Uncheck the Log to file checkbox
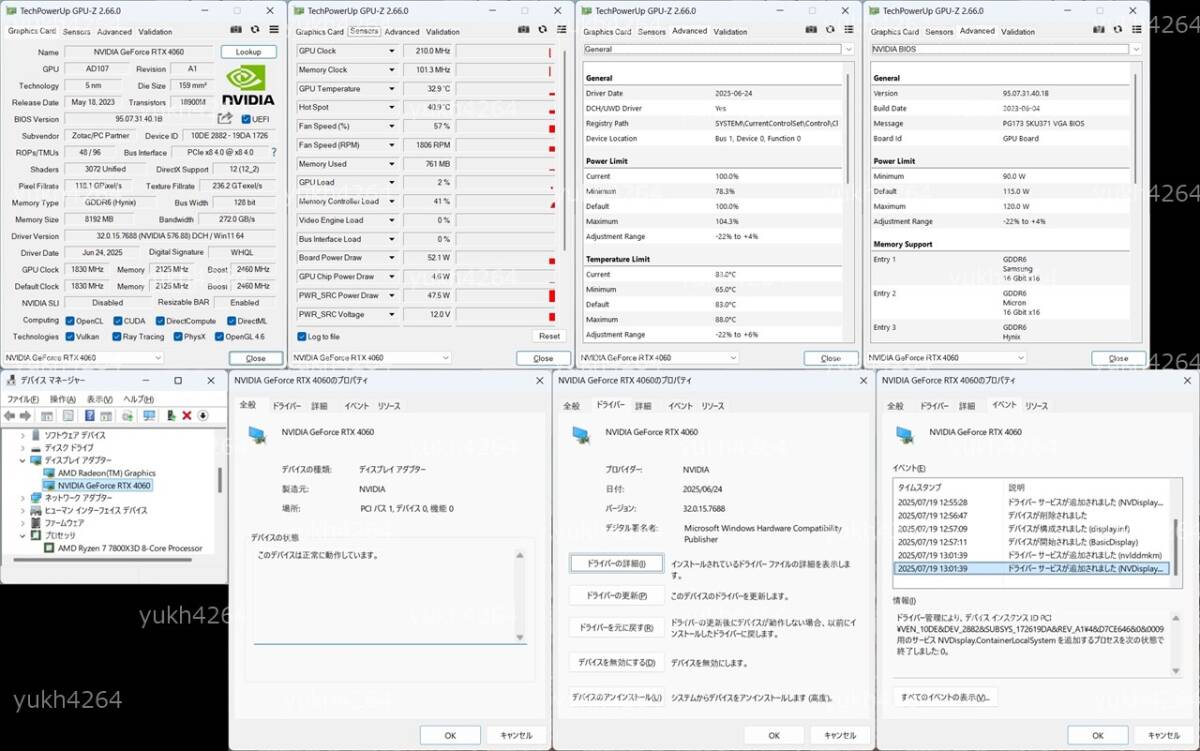Viewport: 1200px width, 751px height. click(x=302, y=337)
